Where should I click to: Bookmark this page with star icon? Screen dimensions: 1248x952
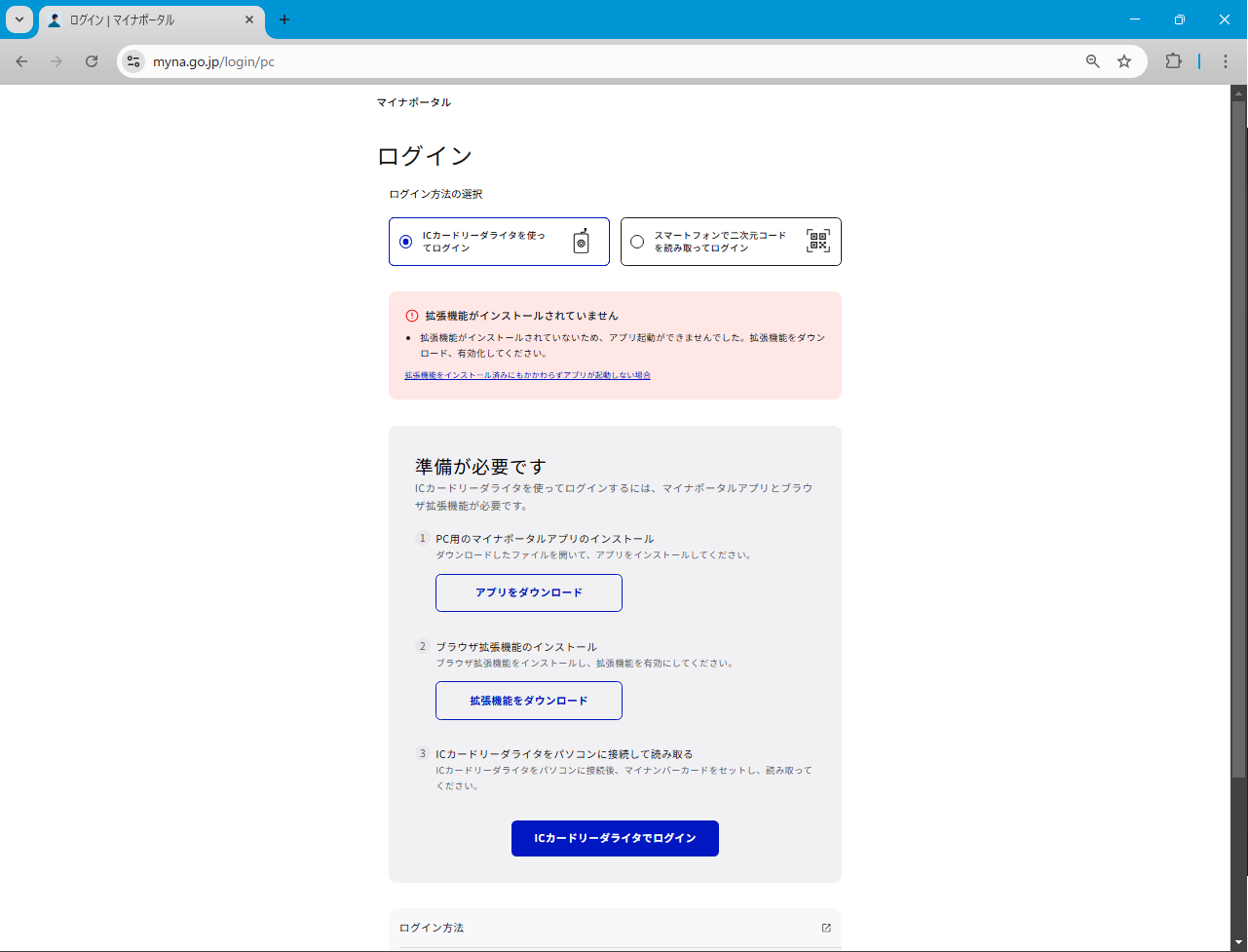pos(1124,61)
